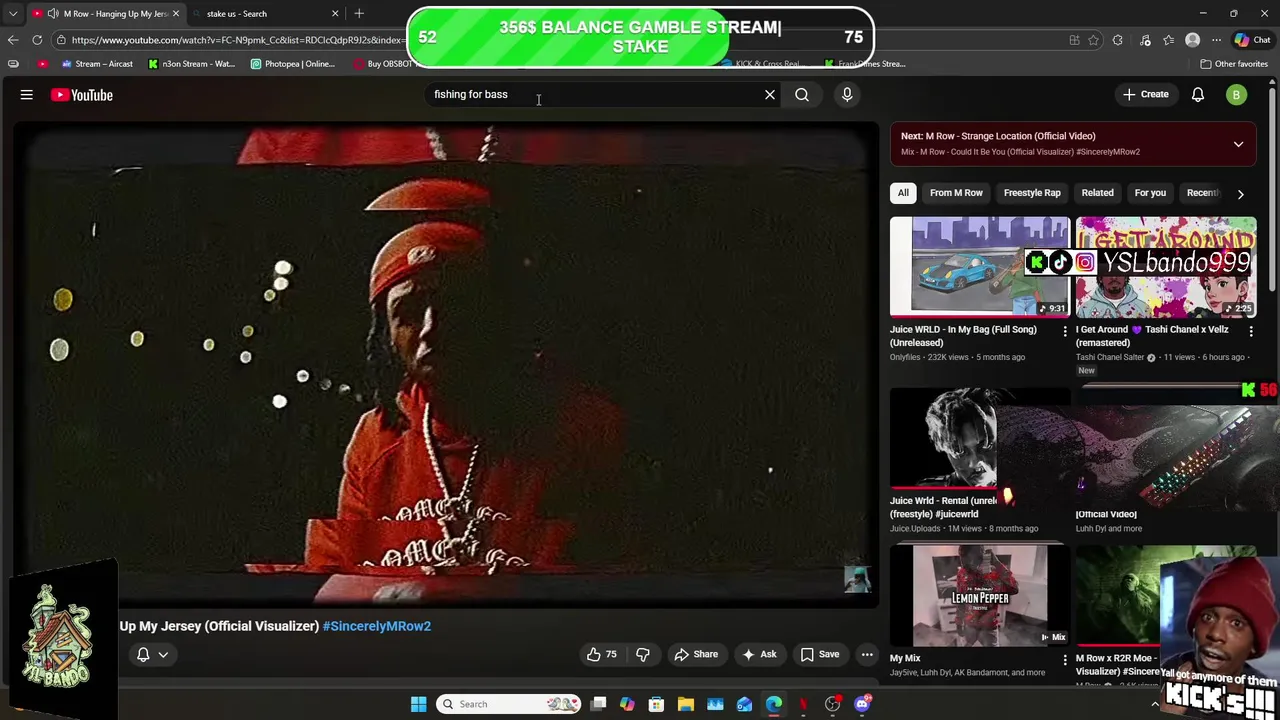The image size is (1280, 720).
Task: Open Windows Start menu
Action: click(x=418, y=704)
